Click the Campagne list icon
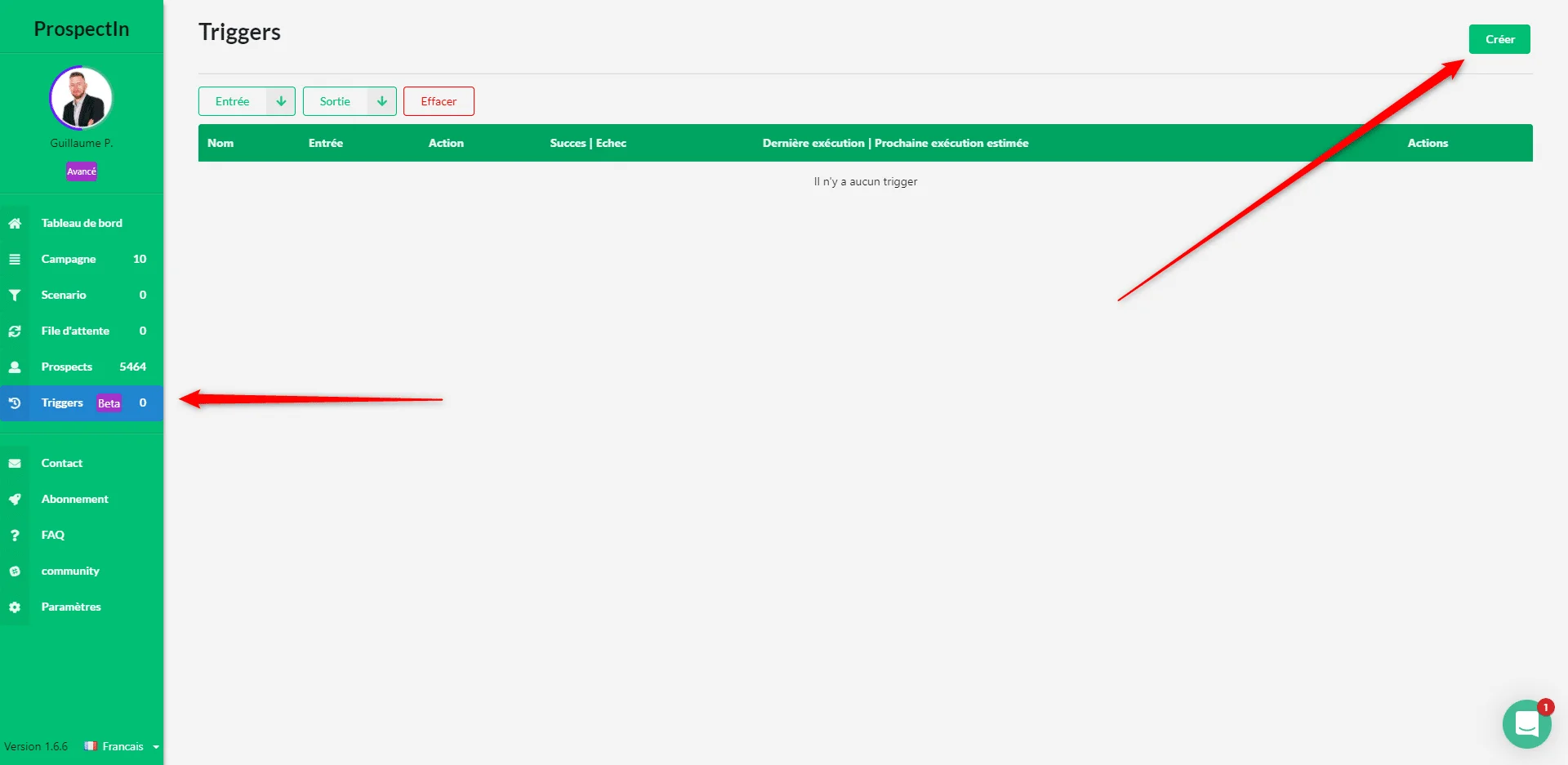 coord(15,259)
